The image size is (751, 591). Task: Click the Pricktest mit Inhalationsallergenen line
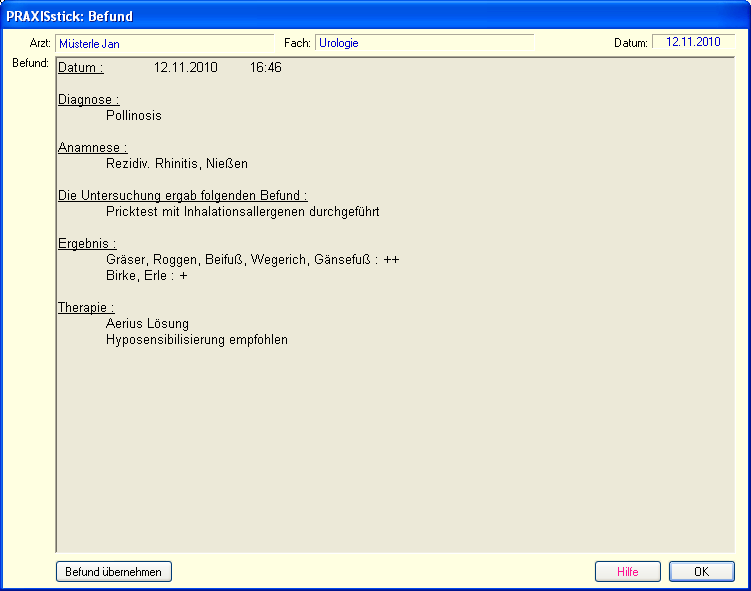242,212
